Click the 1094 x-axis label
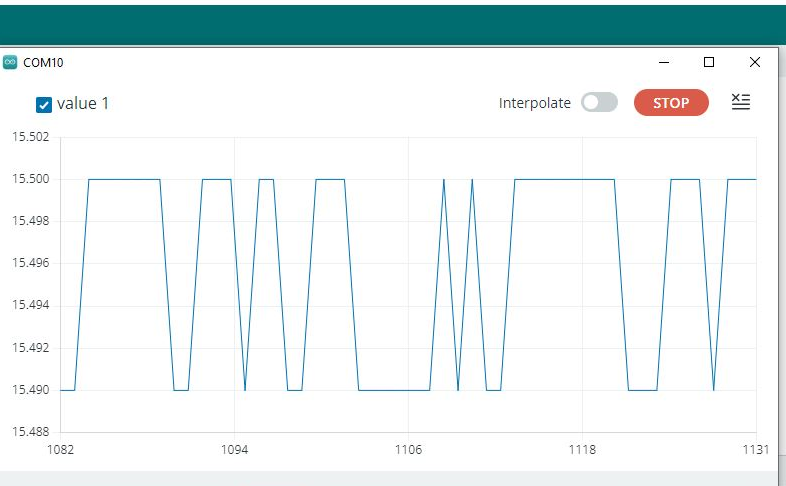 coord(235,449)
